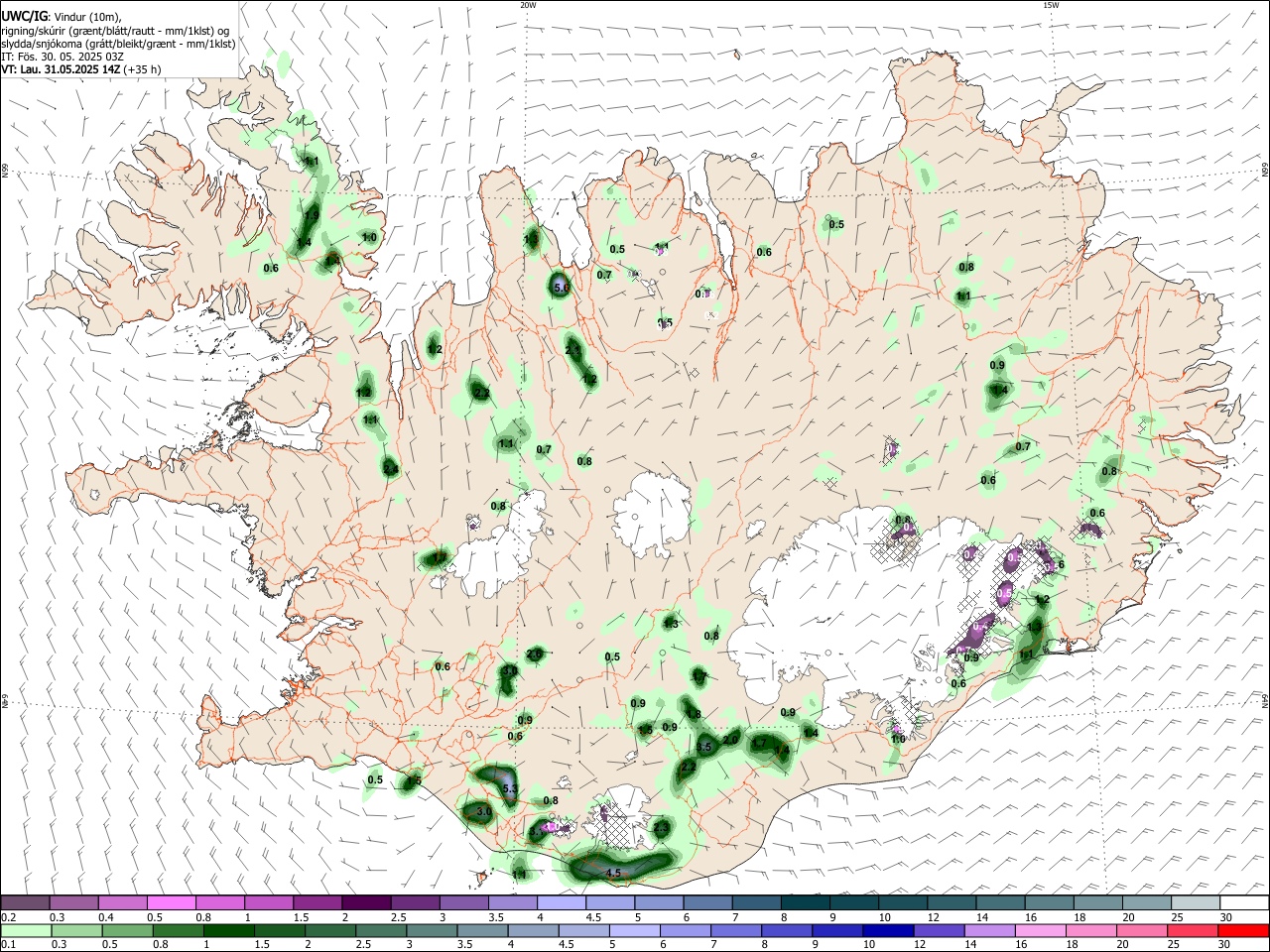Pick dark teal snow swatch between 9 and 10
Viewport: 1270px width, 952px height.
tap(853, 902)
